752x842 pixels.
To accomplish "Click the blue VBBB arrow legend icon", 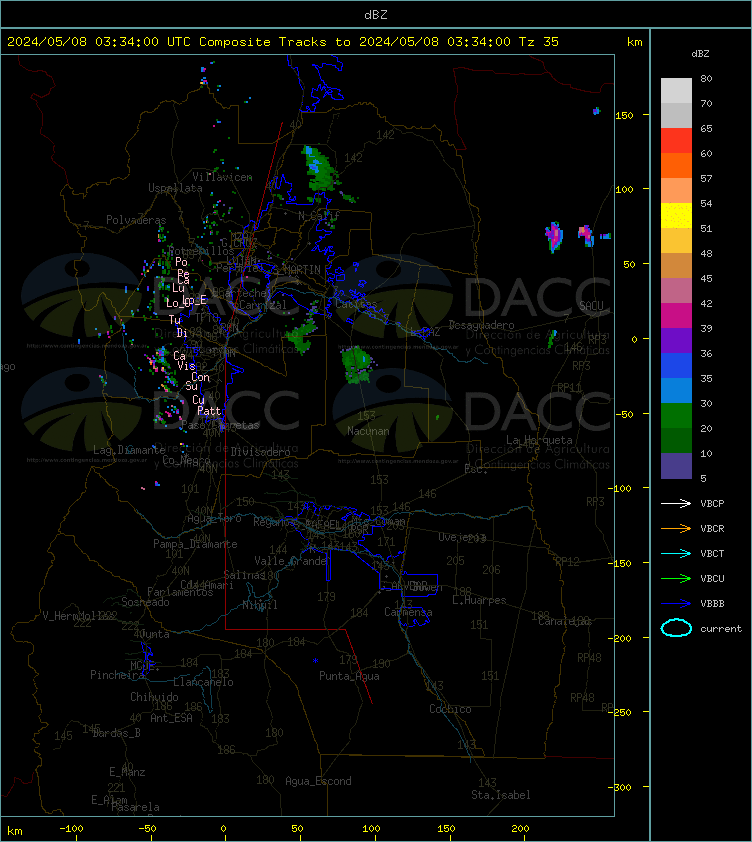I will (x=676, y=604).
